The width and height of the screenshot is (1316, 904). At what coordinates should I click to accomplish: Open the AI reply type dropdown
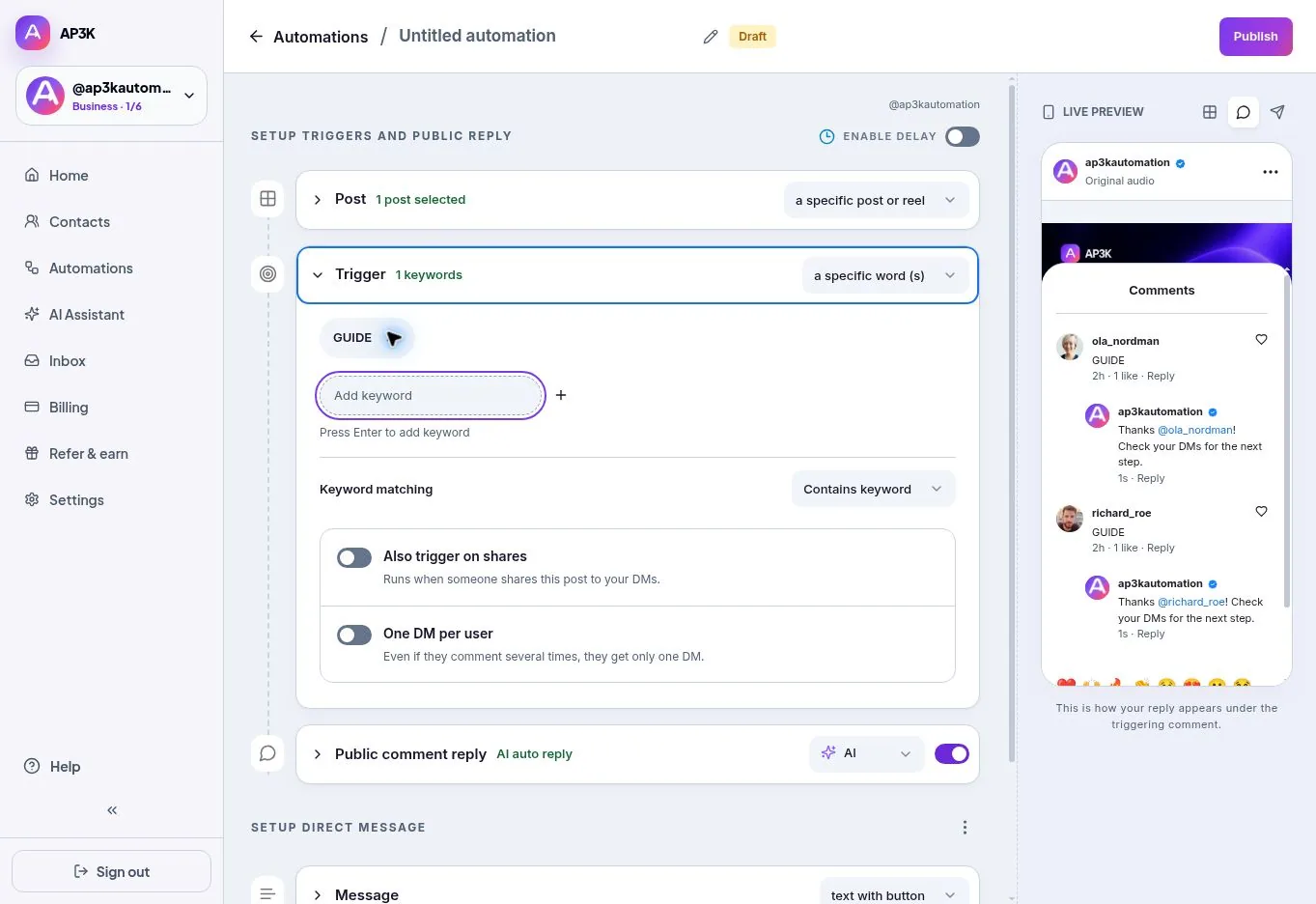point(866,753)
